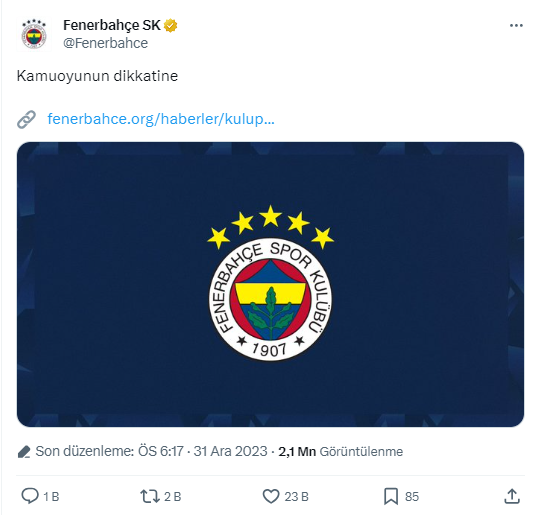
Task: Open the three-dot more options menu
Action: pos(516,25)
